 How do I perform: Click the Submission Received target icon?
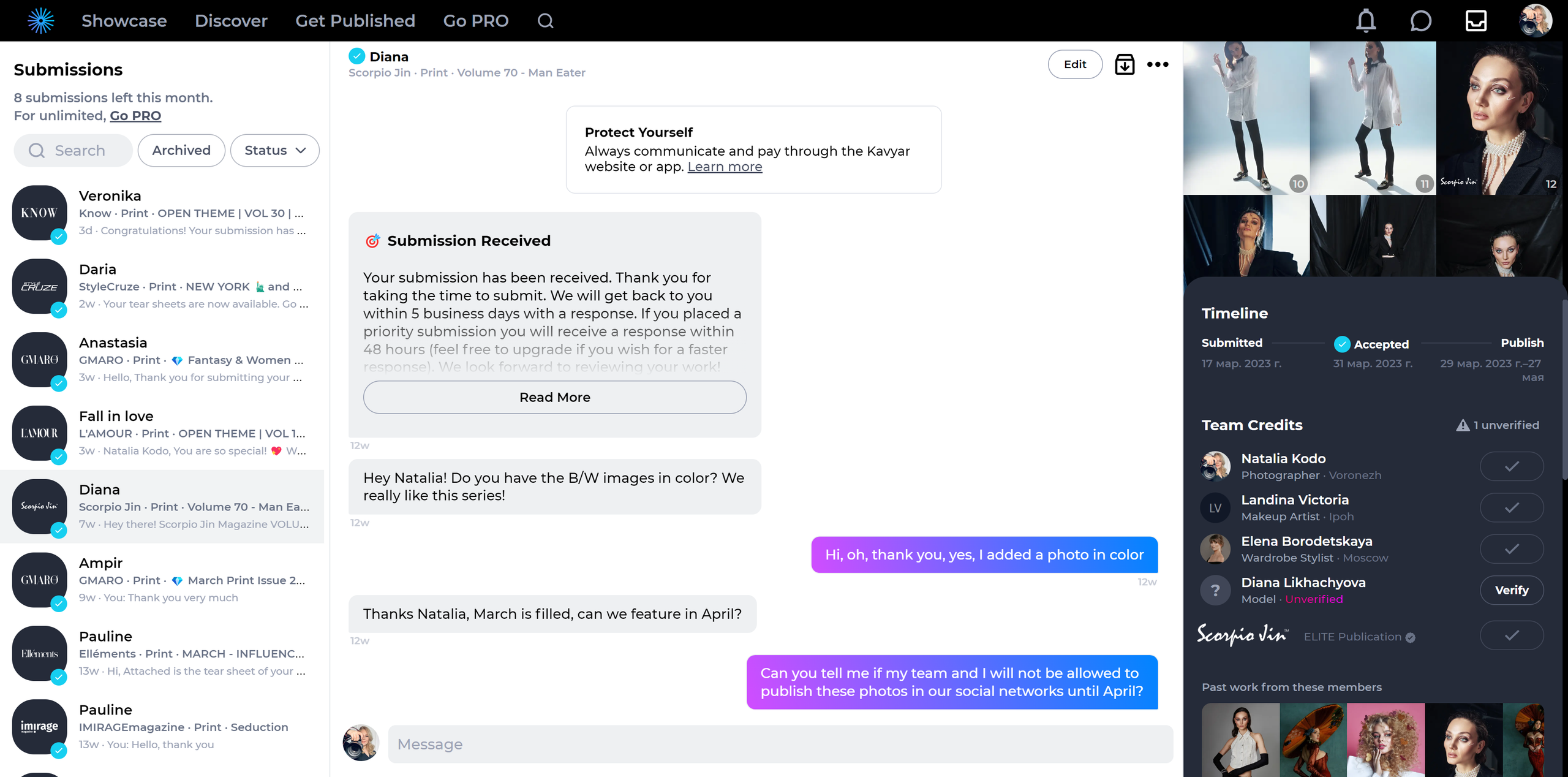pyautogui.click(x=372, y=241)
